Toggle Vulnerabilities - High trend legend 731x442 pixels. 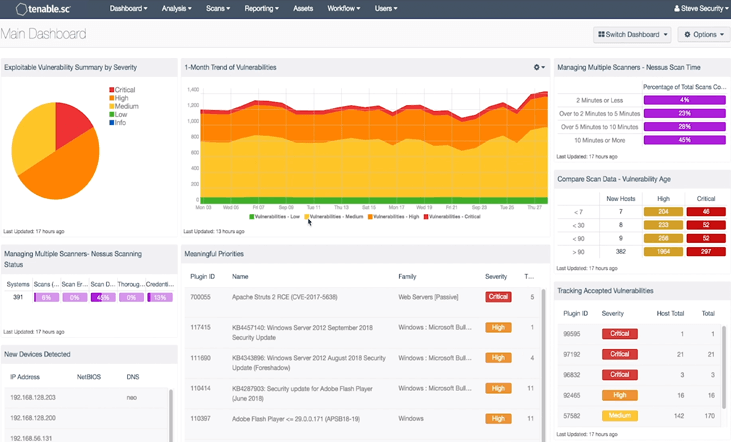pyautogui.click(x=393, y=216)
